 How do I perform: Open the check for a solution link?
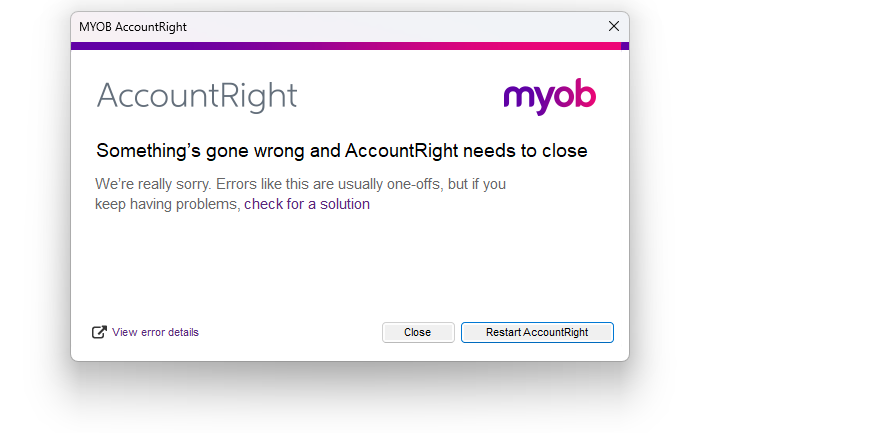click(x=307, y=204)
